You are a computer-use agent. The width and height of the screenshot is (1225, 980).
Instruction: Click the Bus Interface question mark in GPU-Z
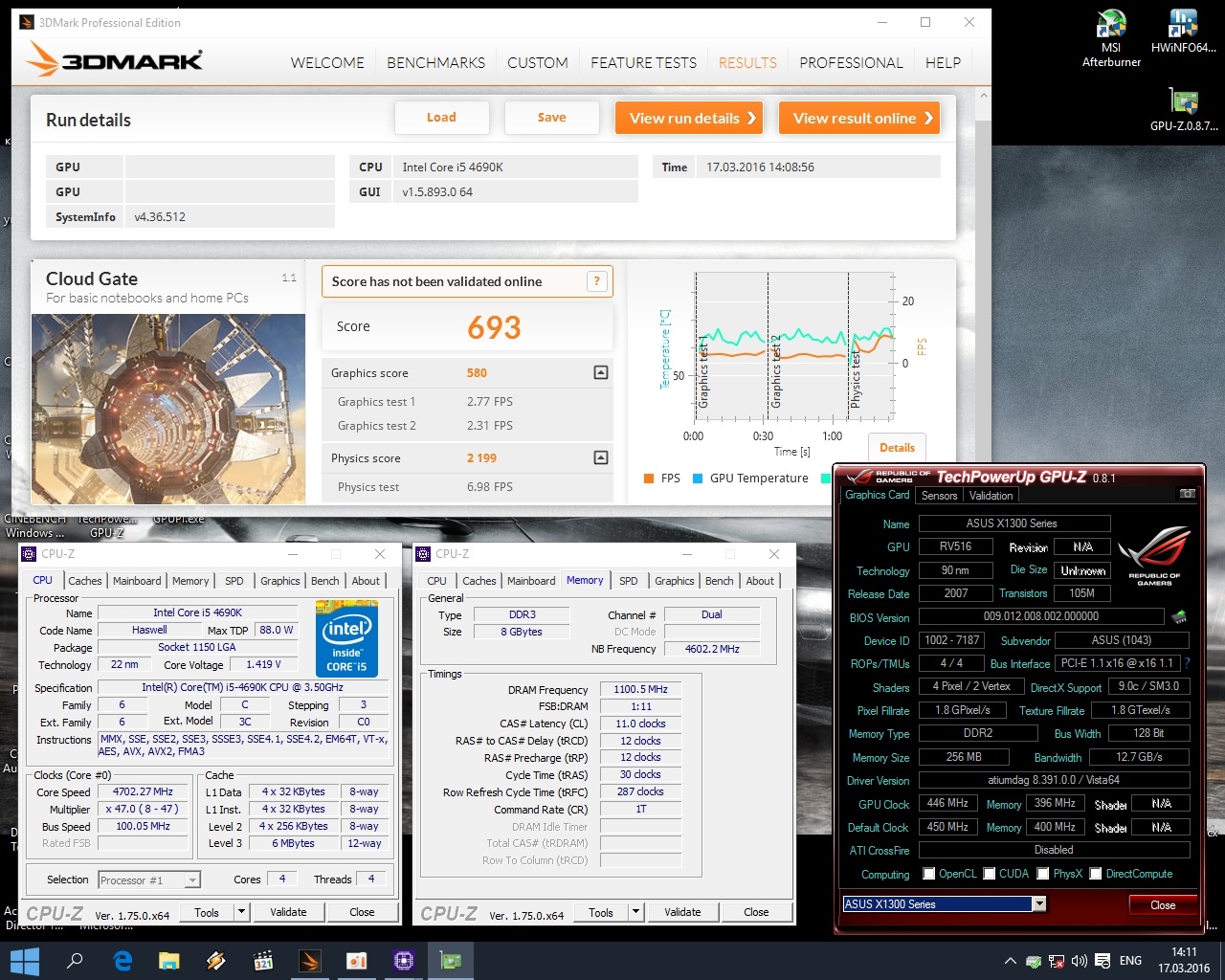(1187, 663)
